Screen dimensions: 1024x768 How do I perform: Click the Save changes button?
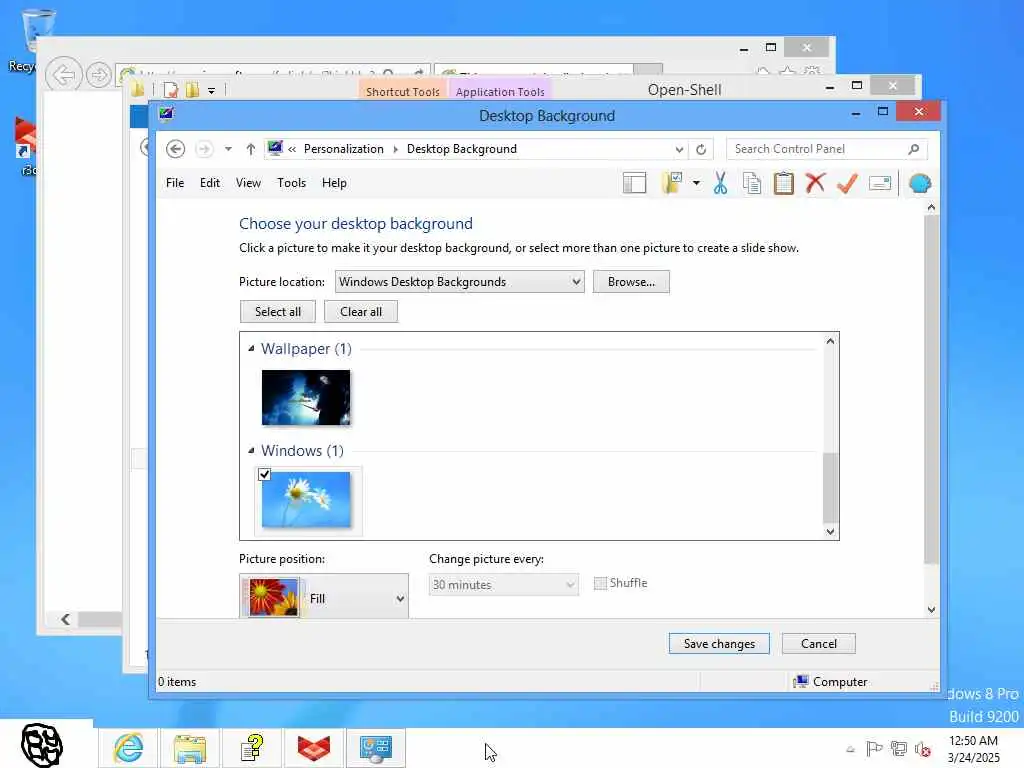coord(719,644)
